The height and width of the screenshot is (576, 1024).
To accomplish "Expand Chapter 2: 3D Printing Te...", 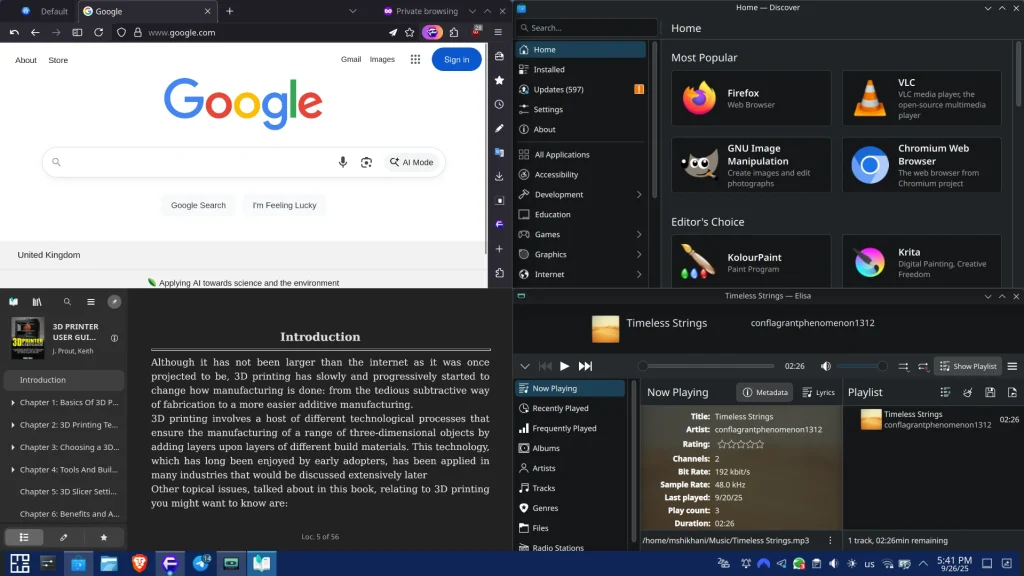I will point(12,424).
